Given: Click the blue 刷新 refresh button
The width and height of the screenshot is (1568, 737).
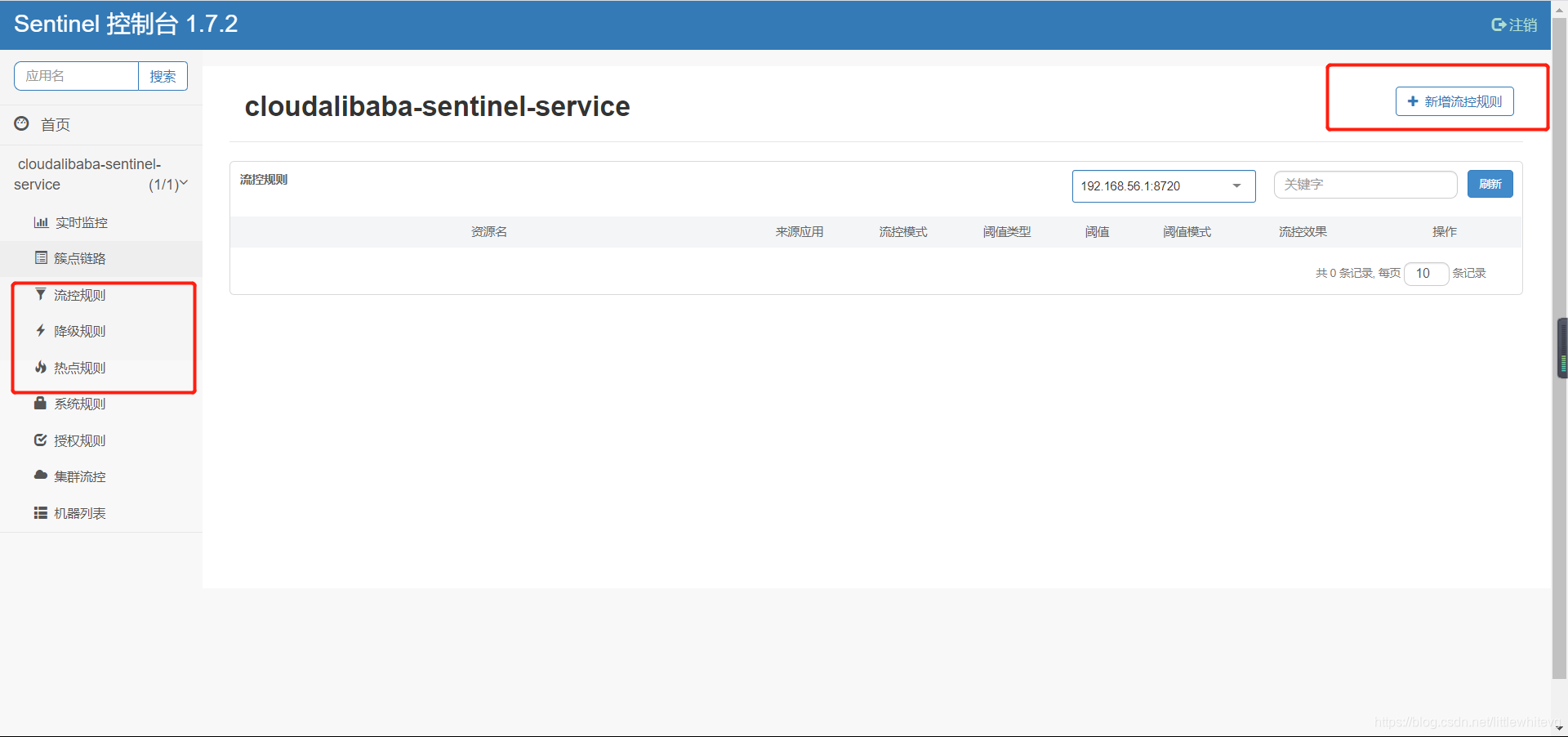Looking at the screenshot, I should point(1490,184).
